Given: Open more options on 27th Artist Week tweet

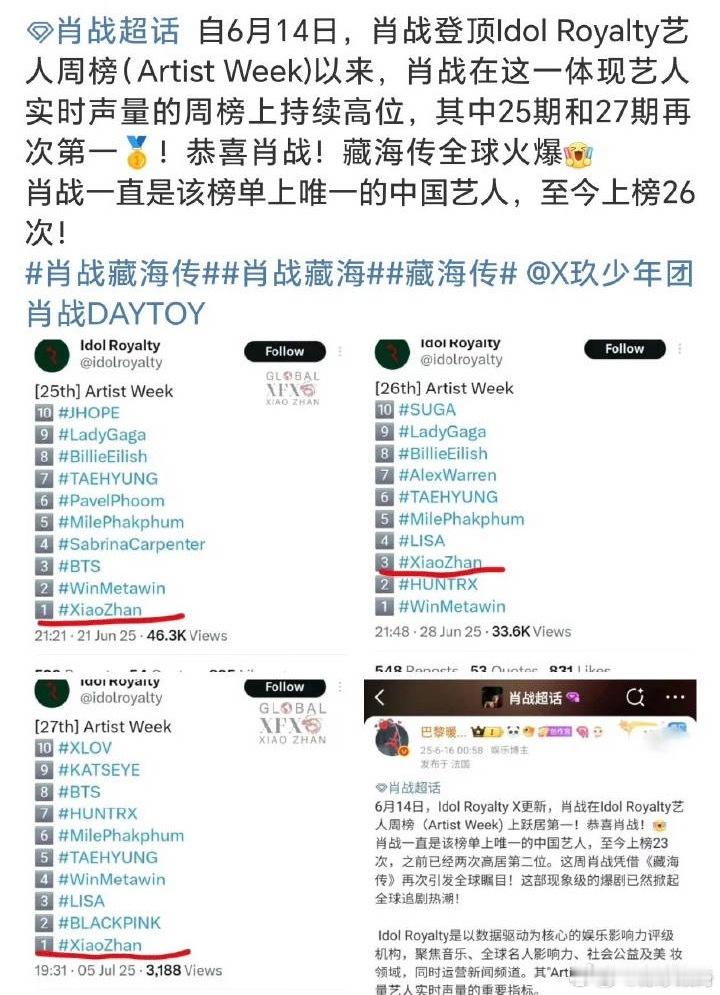Looking at the screenshot, I should (x=340, y=687).
